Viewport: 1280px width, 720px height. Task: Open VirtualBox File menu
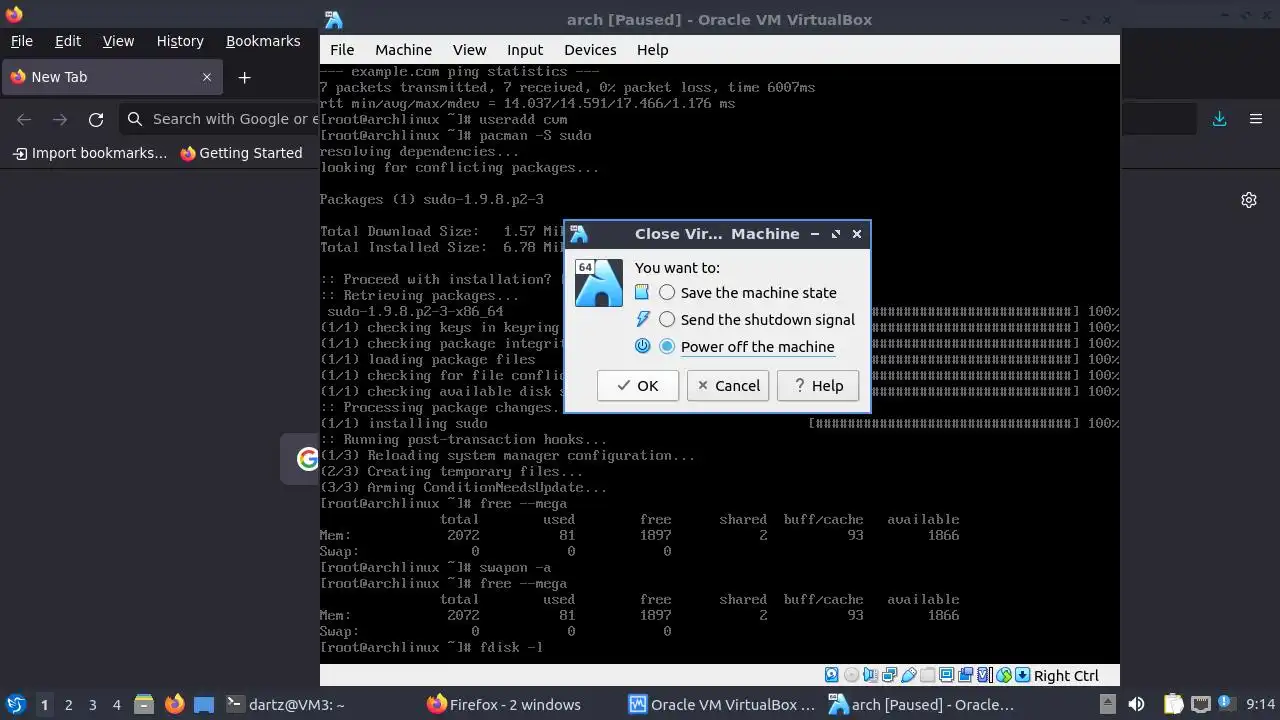[x=342, y=50]
